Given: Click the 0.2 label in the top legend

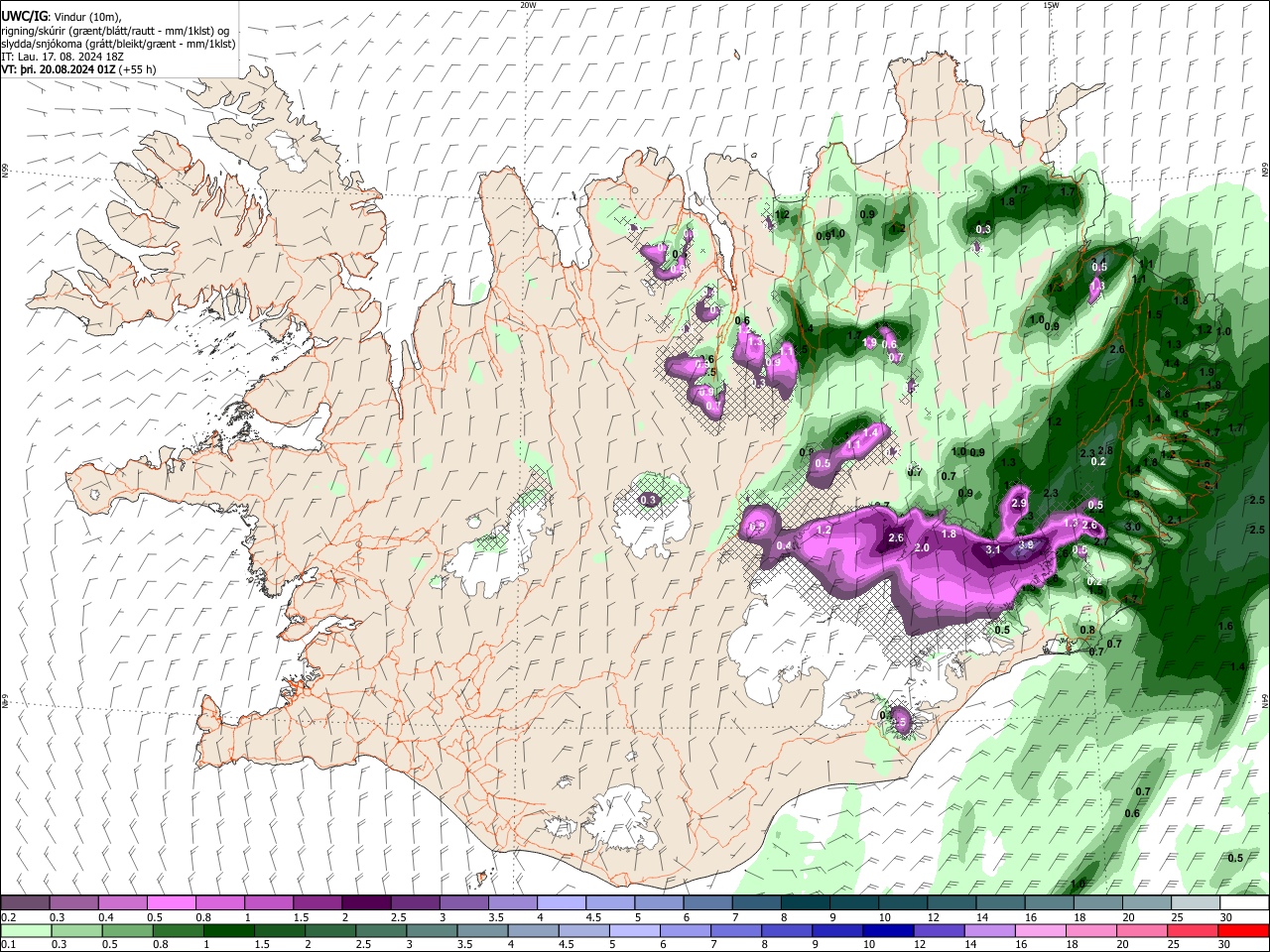Looking at the screenshot, I should pyautogui.click(x=8, y=917).
